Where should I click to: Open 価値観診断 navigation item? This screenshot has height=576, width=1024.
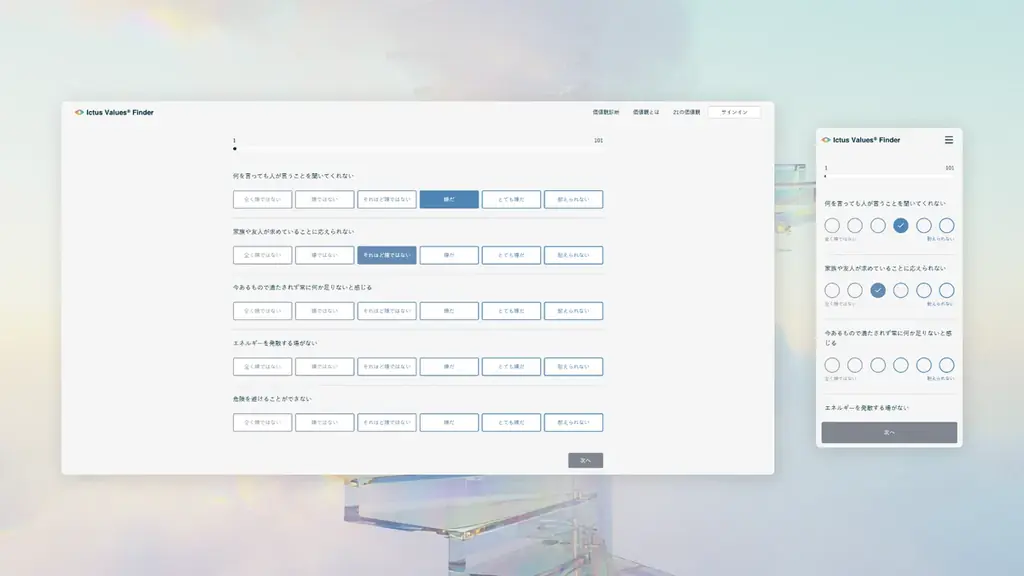tap(605, 112)
